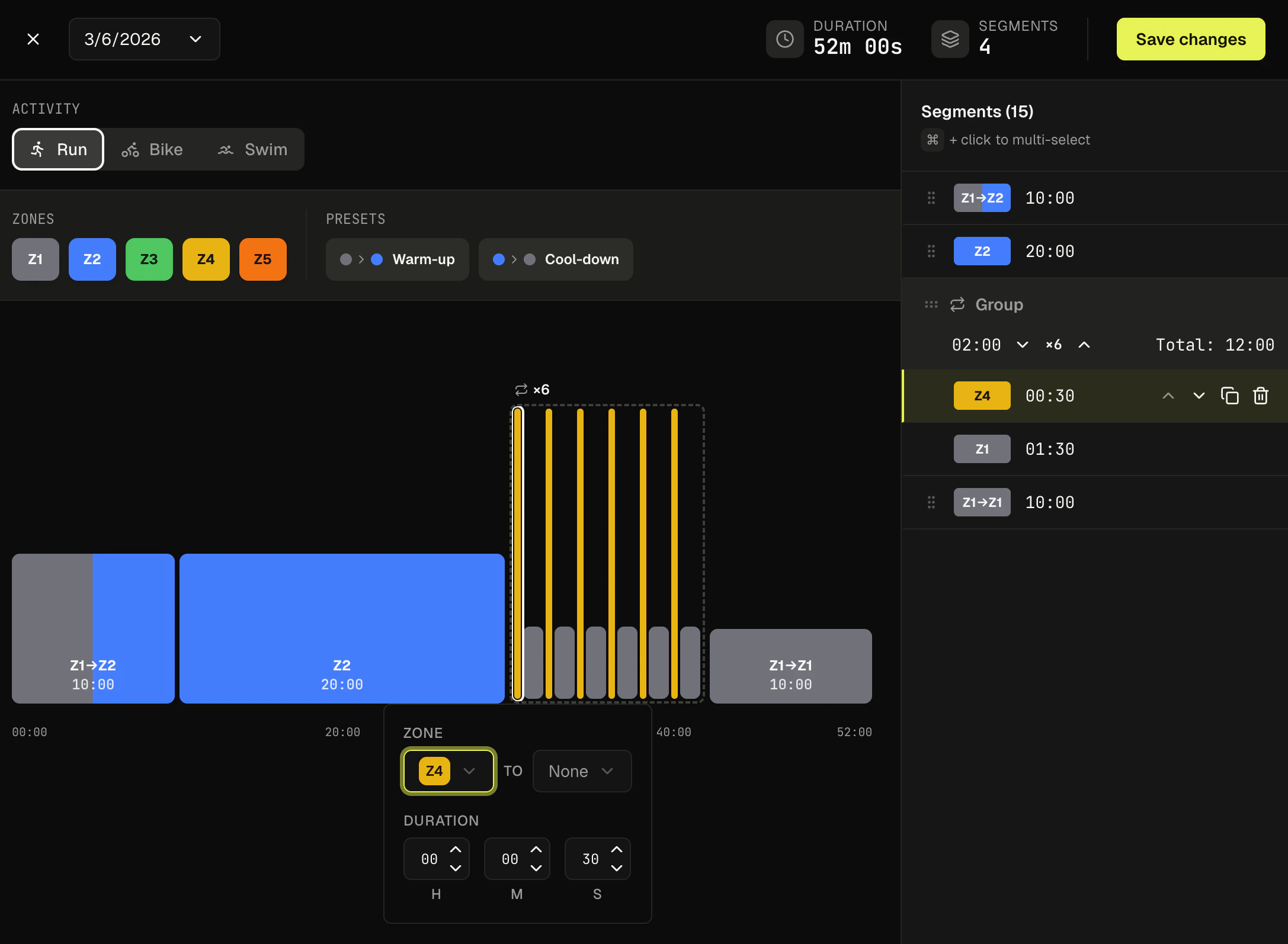Add the Warm-up preset

click(x=397, y=259)
